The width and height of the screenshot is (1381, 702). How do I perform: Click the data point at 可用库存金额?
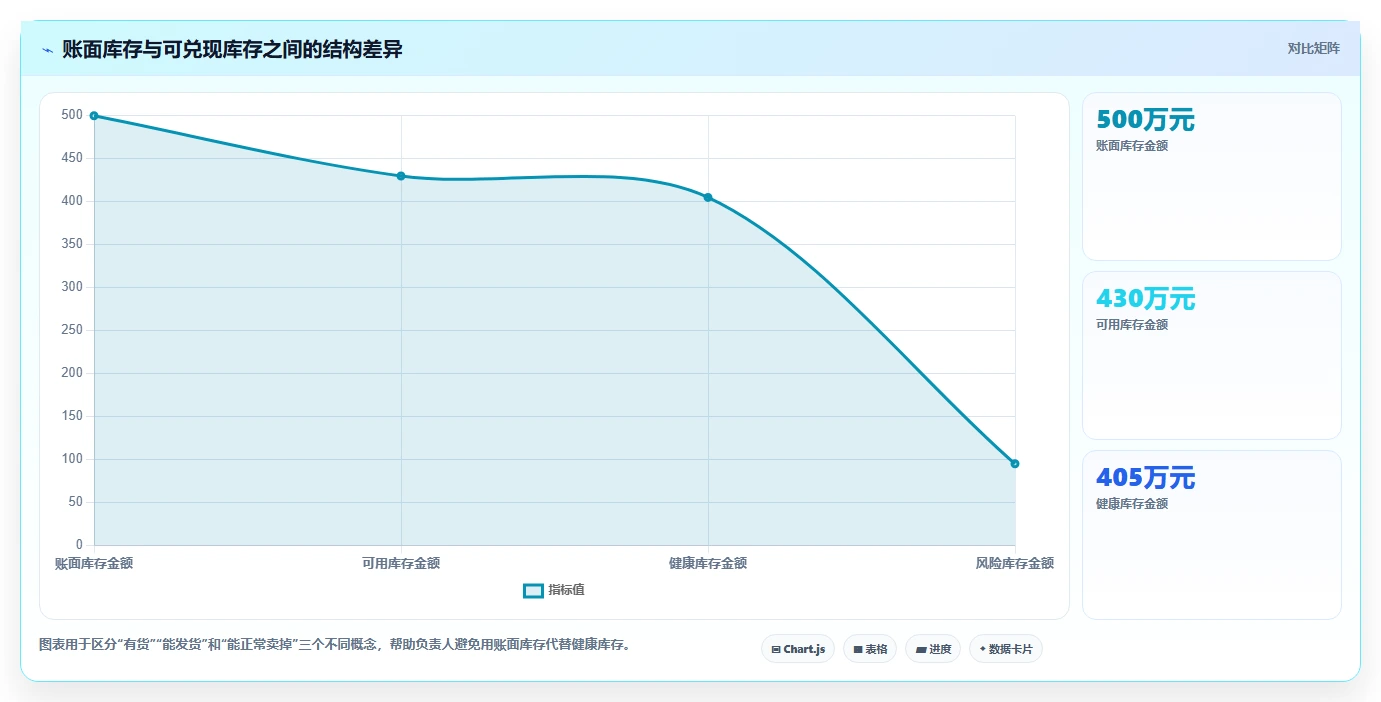tap(401, 176)
